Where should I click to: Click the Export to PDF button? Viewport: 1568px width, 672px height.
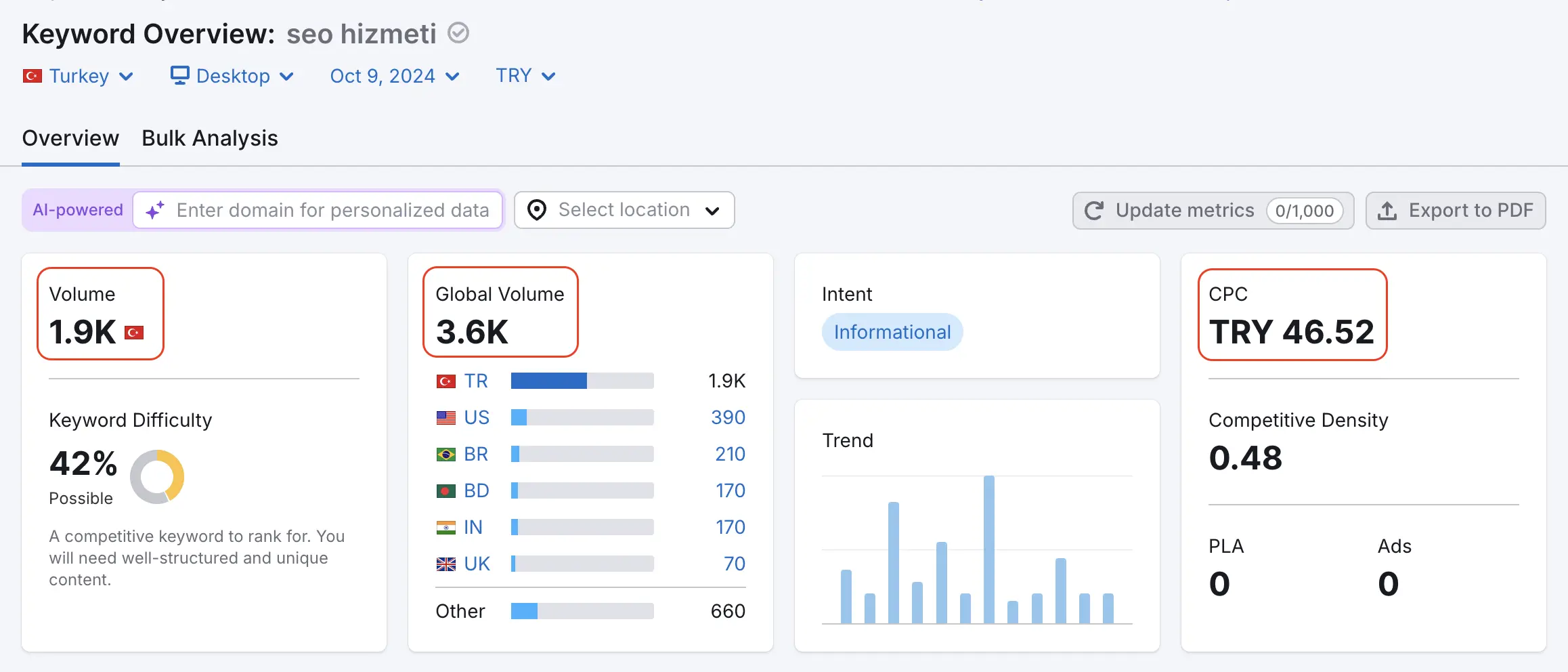pos(1456,211)
